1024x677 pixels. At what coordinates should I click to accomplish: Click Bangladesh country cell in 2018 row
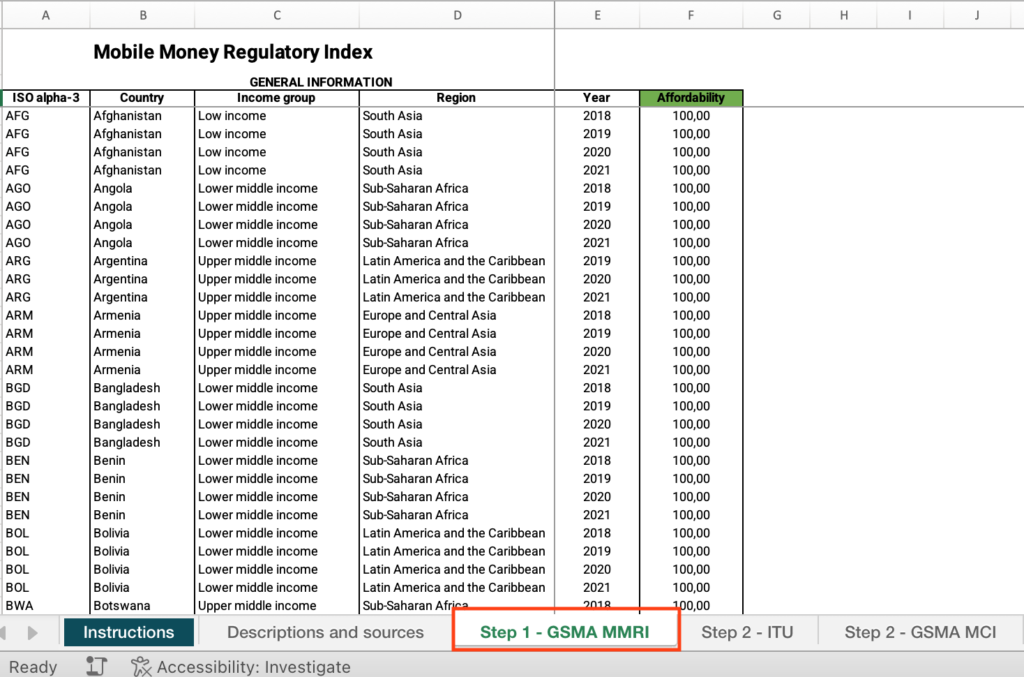pyautogui.click(x=142, y=388)
